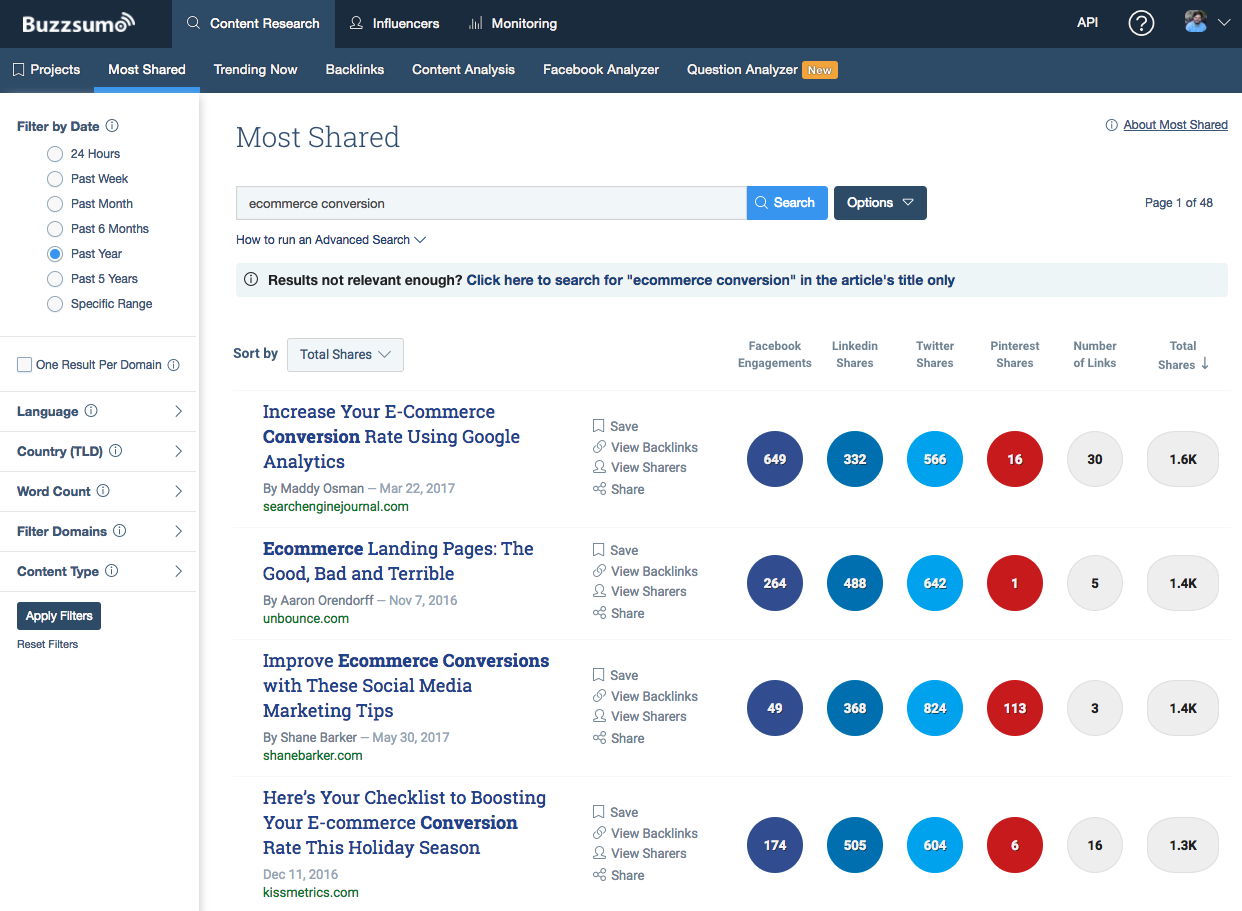Click the Buzzsumo logo
Screen dimensions: 1242x911
pyautogui.click(x=78, y=22)
